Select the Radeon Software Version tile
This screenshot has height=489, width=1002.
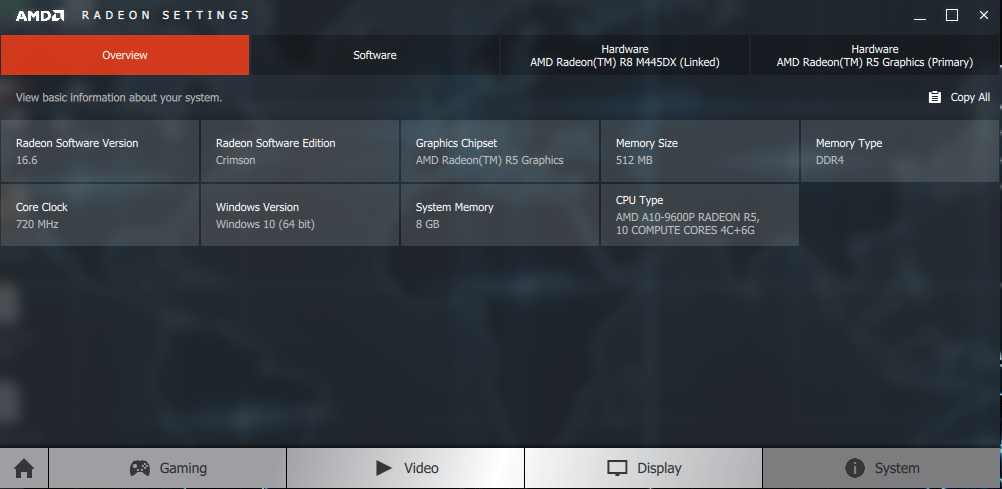tap(100, 151)
